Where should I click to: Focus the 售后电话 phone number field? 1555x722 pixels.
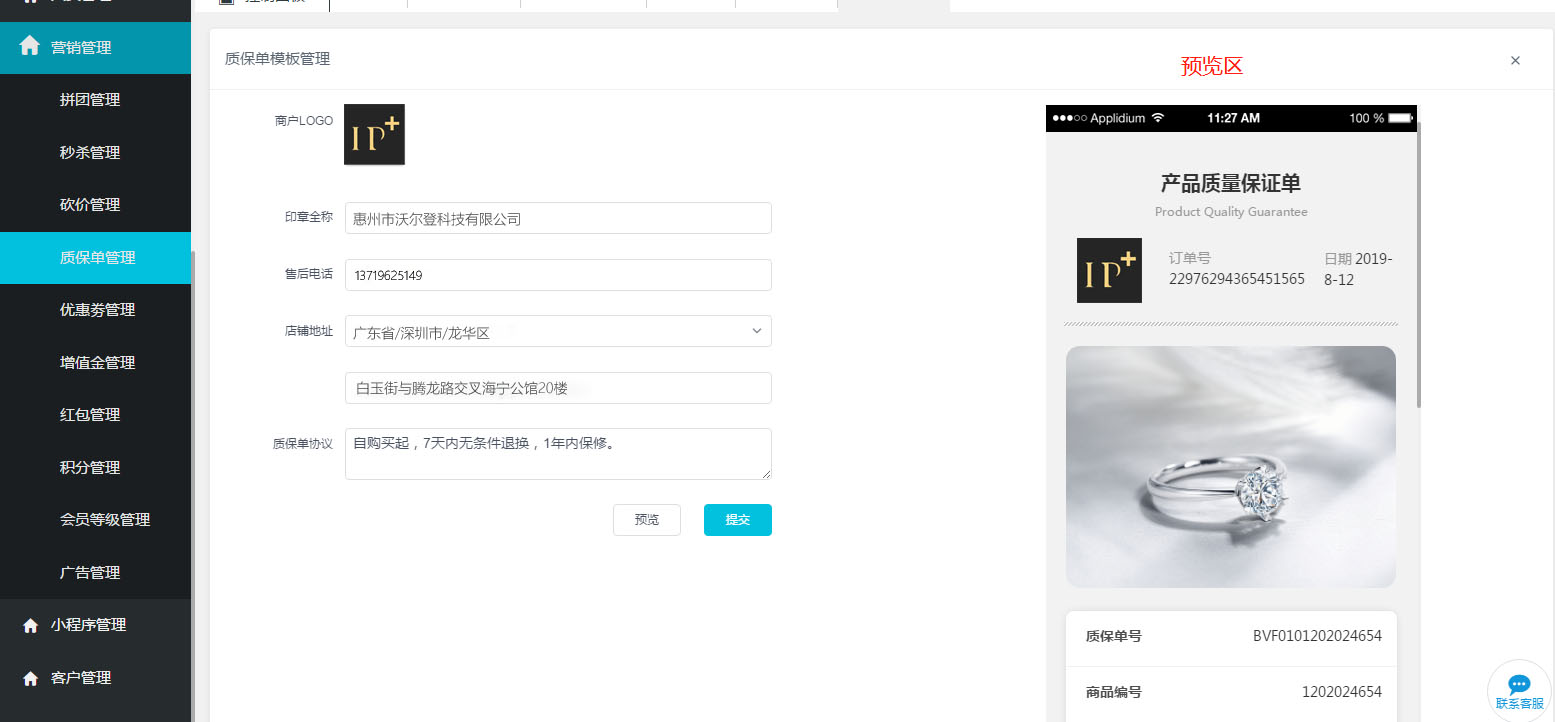tap(557, 275)
